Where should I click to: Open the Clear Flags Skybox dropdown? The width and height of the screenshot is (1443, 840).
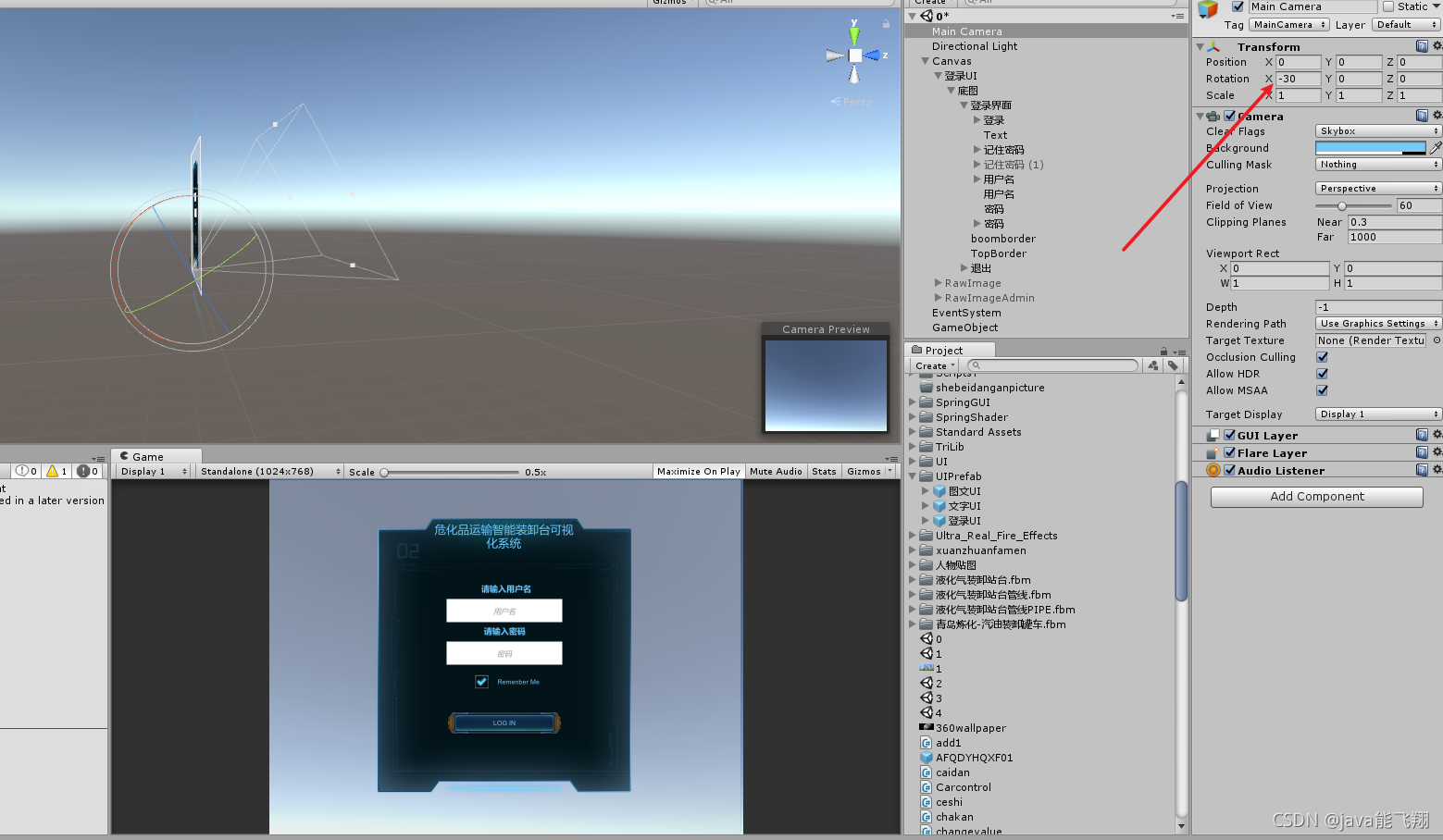point(1376,130)
